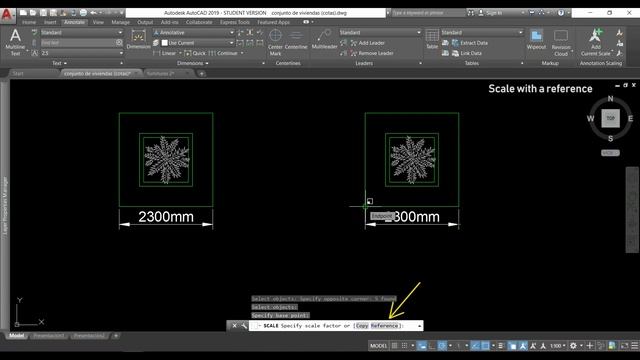Click the new file tab plus button
The width and height of the screenshot is (640, 360).
[x=202, y=73]
